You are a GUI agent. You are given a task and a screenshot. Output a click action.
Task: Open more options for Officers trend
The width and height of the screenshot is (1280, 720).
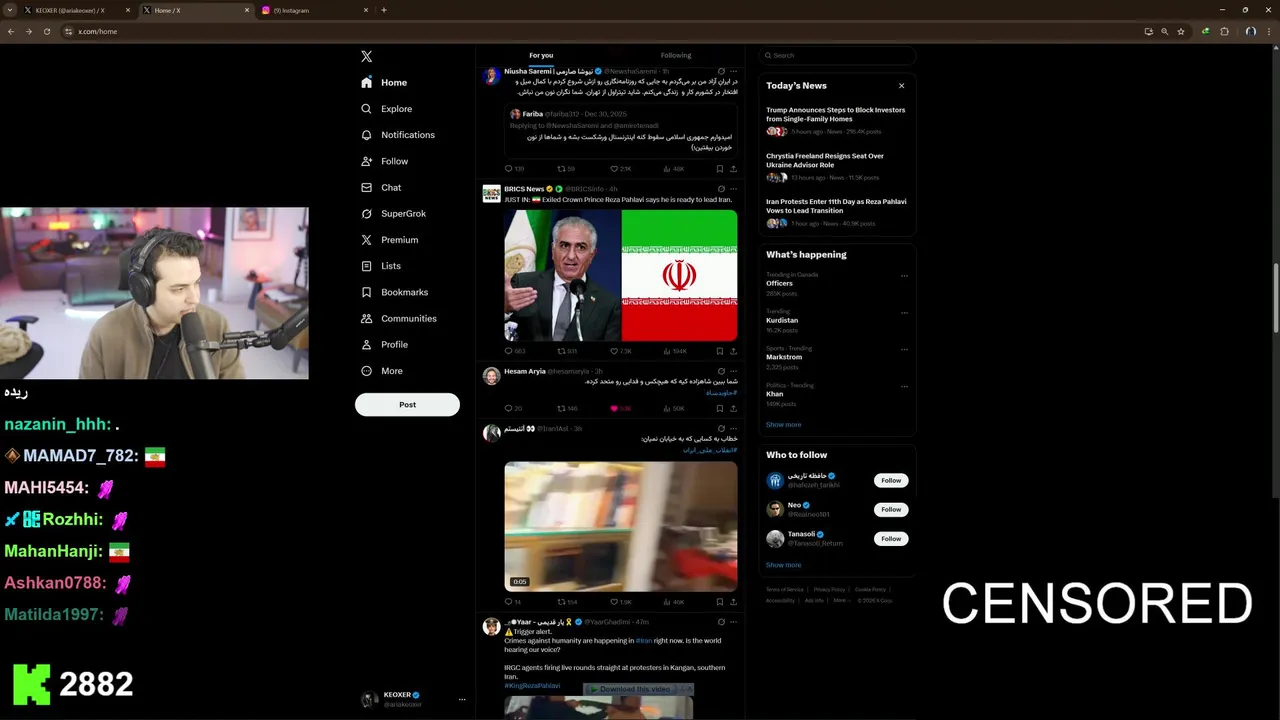[904, 276]
